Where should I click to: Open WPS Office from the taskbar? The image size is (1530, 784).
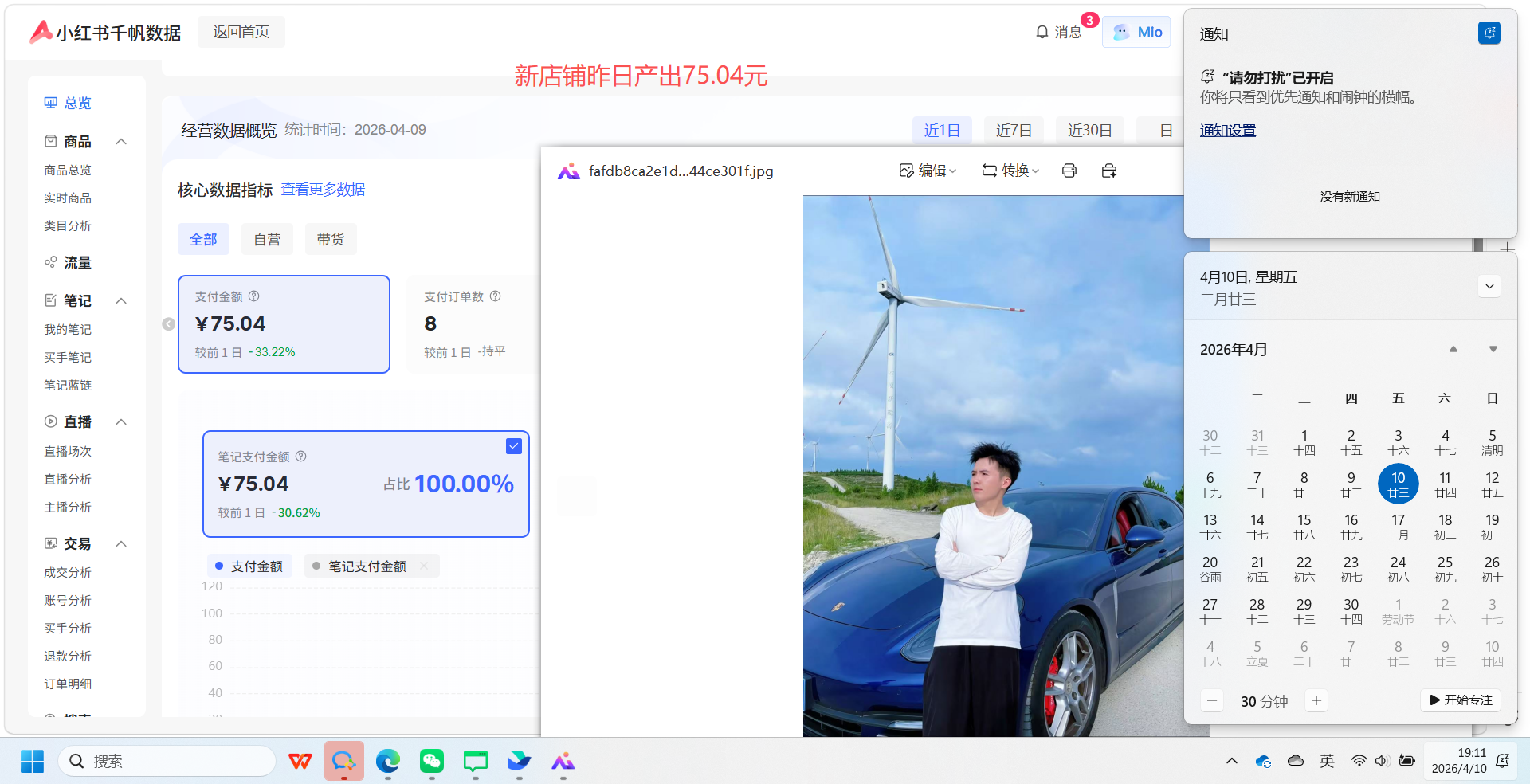[x=300, y=762]
